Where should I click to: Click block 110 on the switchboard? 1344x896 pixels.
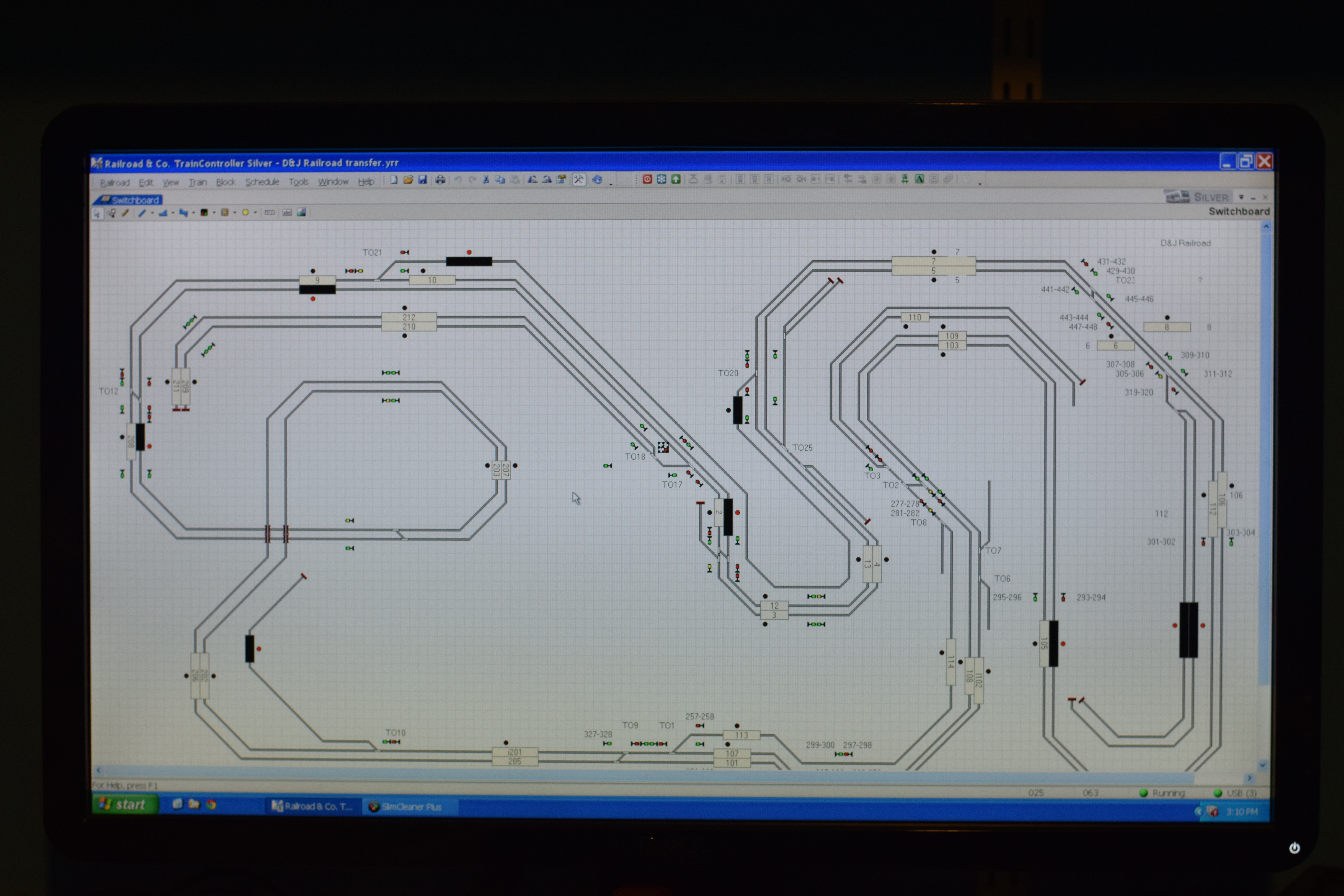915,317
